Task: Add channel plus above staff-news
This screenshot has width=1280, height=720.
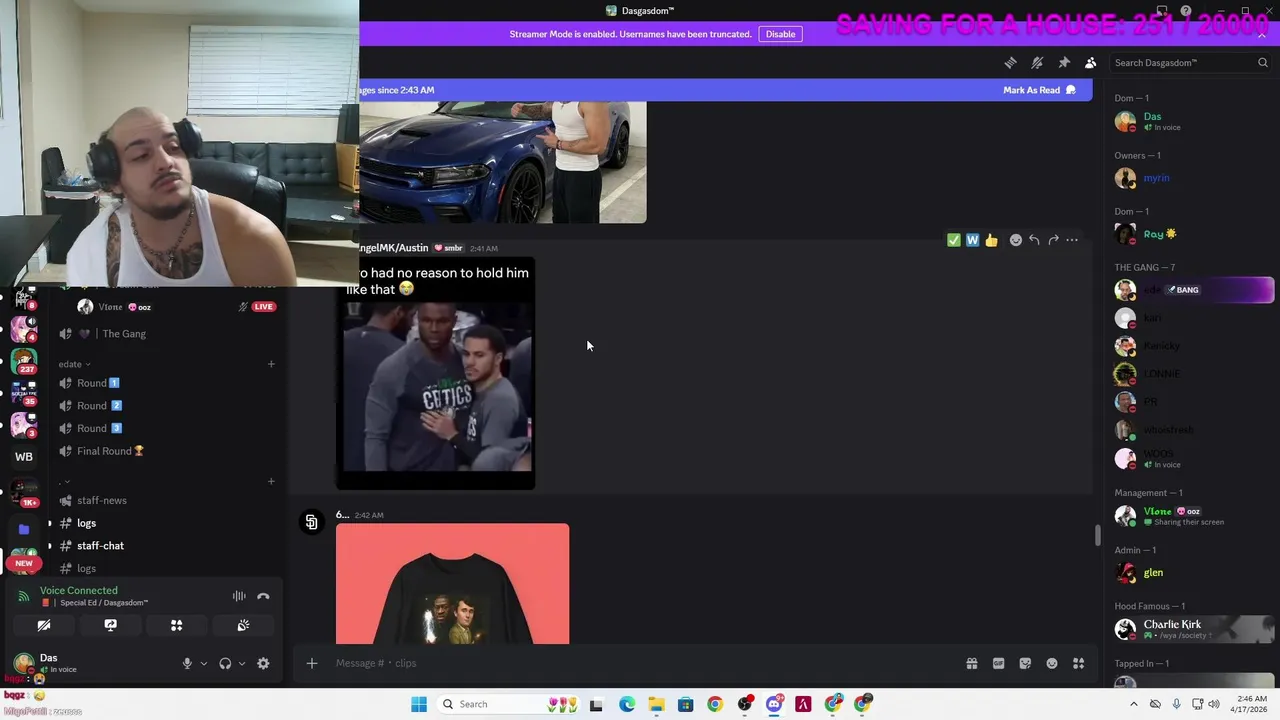Action: coord(271,481)
